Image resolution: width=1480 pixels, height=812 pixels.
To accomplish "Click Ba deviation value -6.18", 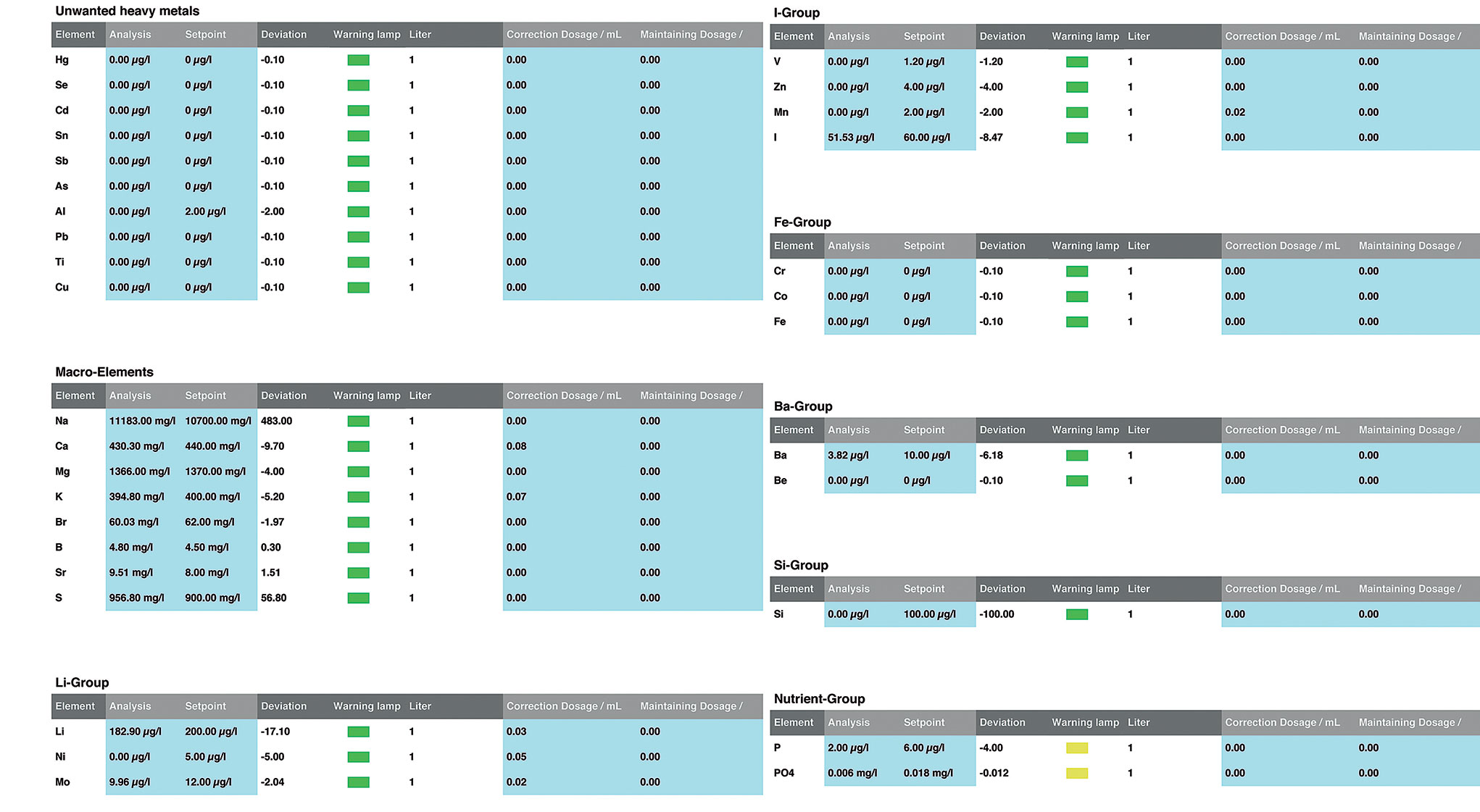I will coord(991,456).
